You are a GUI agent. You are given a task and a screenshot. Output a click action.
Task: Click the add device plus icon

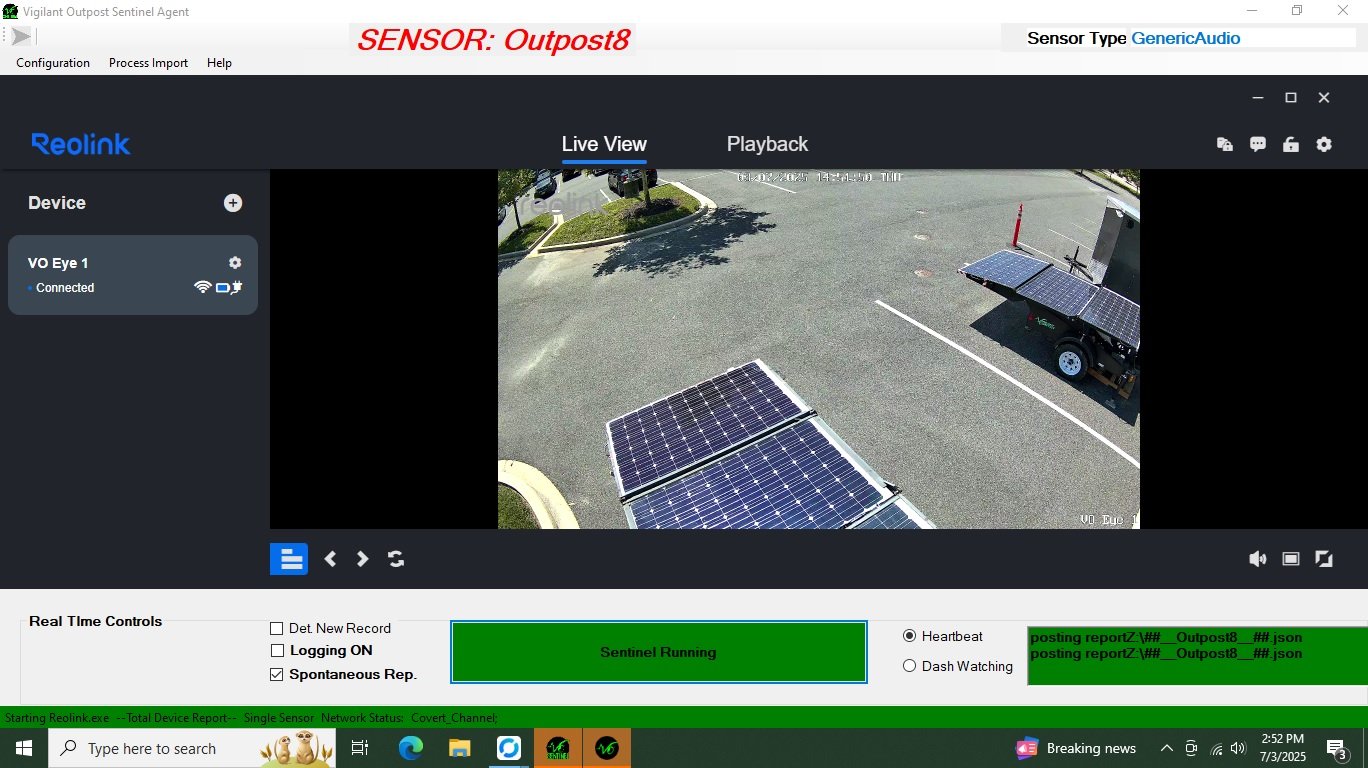point(233,203)
